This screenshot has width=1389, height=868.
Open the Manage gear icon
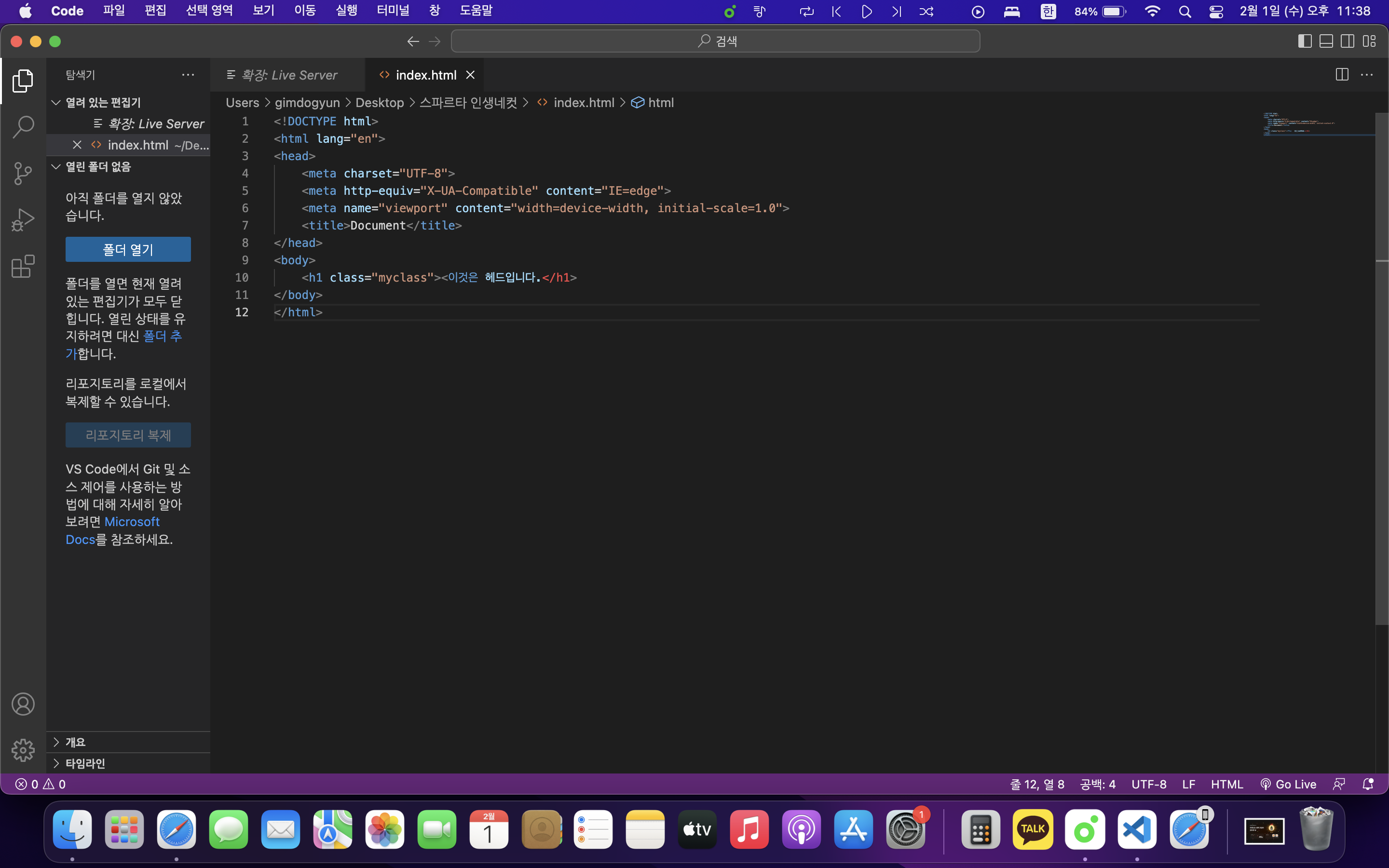23,750
